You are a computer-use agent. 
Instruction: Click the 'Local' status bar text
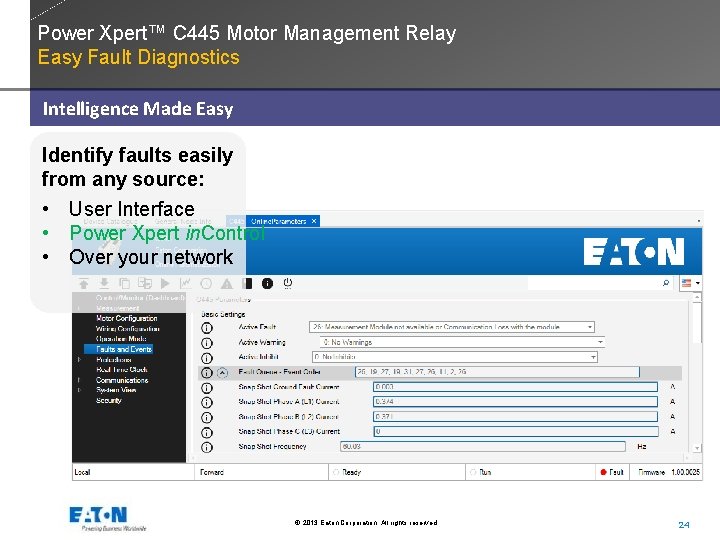(82, 472)
